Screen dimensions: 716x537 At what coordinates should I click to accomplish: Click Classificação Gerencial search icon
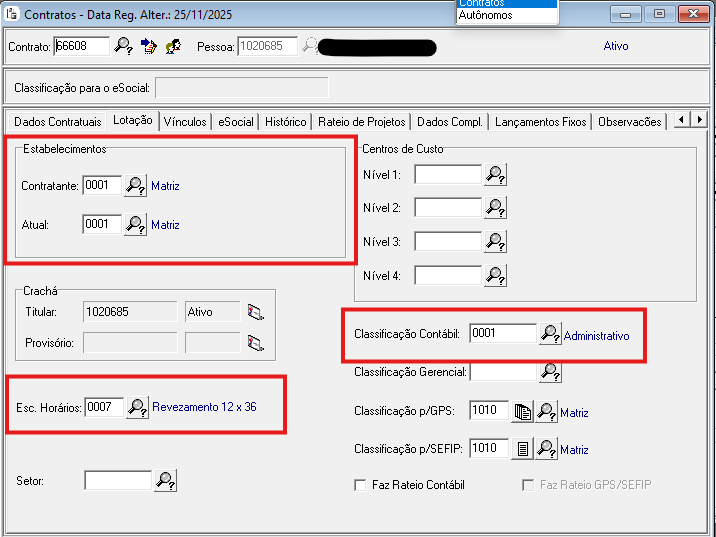[550, 372]
